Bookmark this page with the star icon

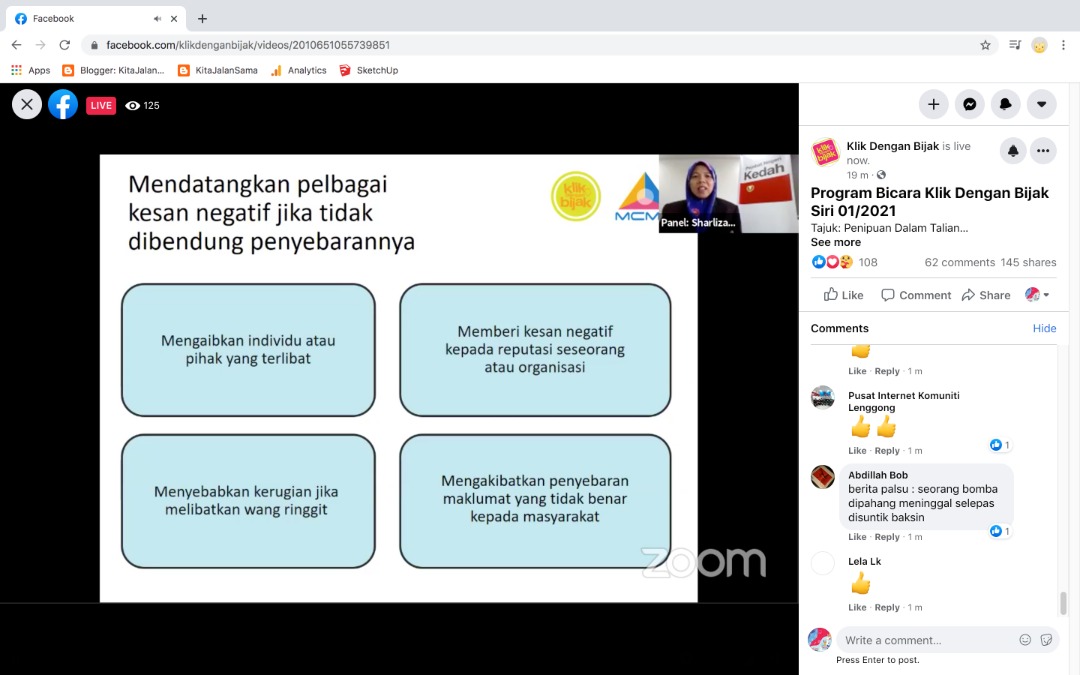pos(985,45)
